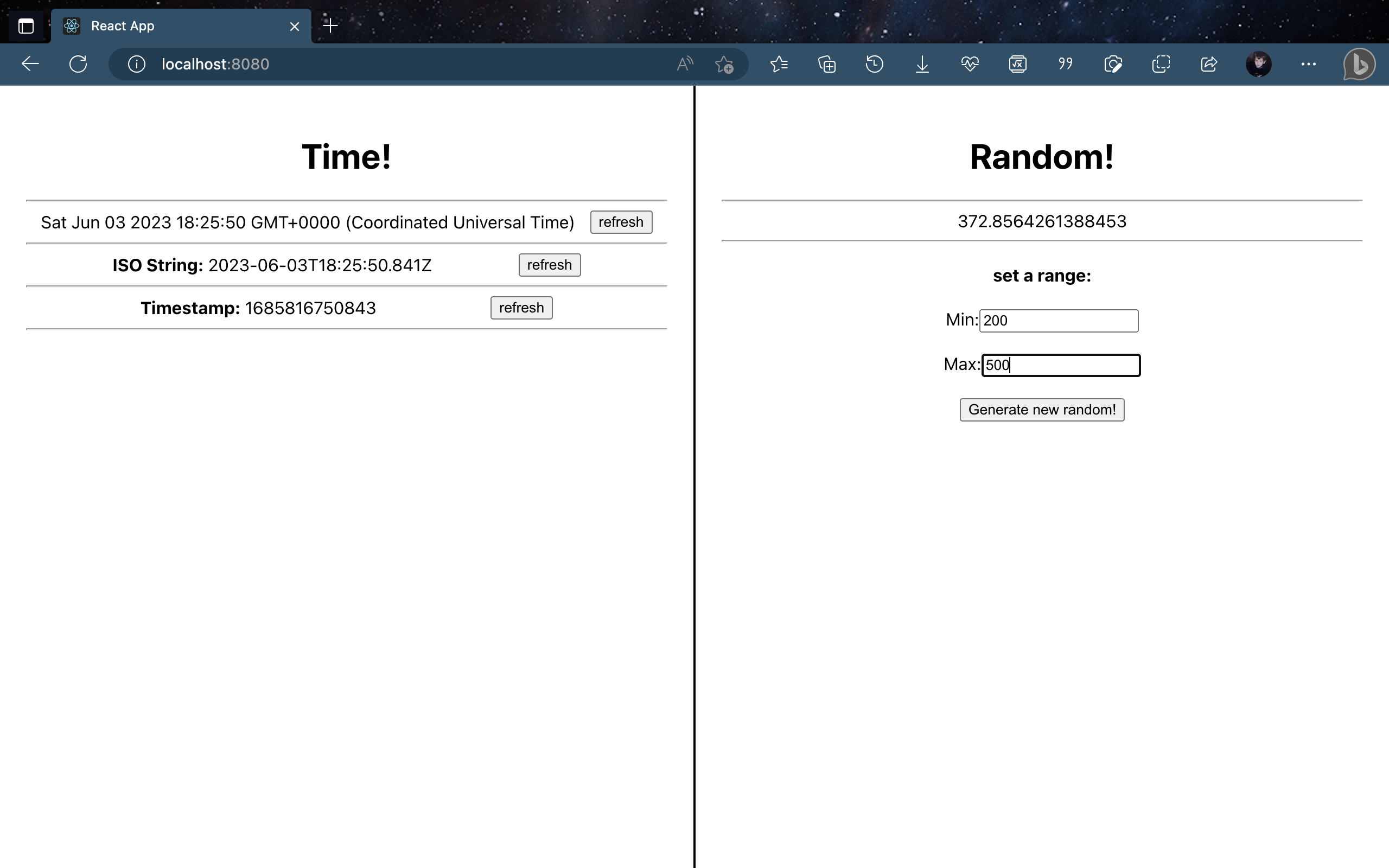Click the browser health vitals heart icon

(970, 63)
